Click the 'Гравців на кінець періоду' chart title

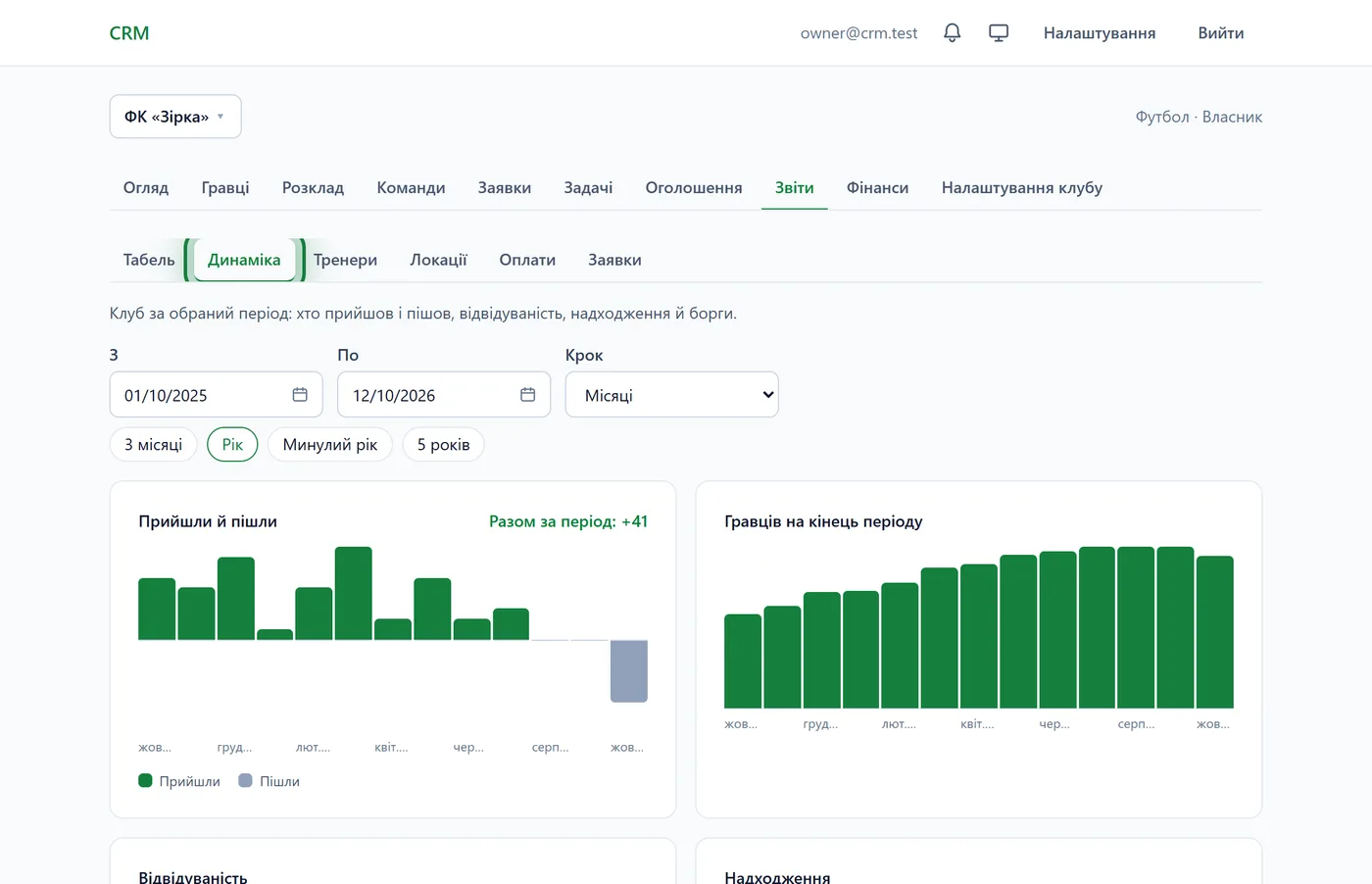(x=823, y=521)
